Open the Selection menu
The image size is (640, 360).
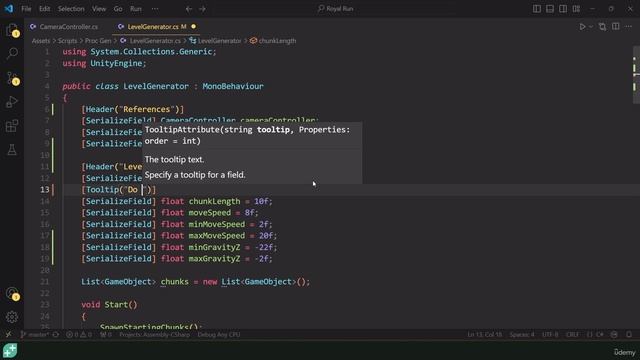tap(71, 9)
